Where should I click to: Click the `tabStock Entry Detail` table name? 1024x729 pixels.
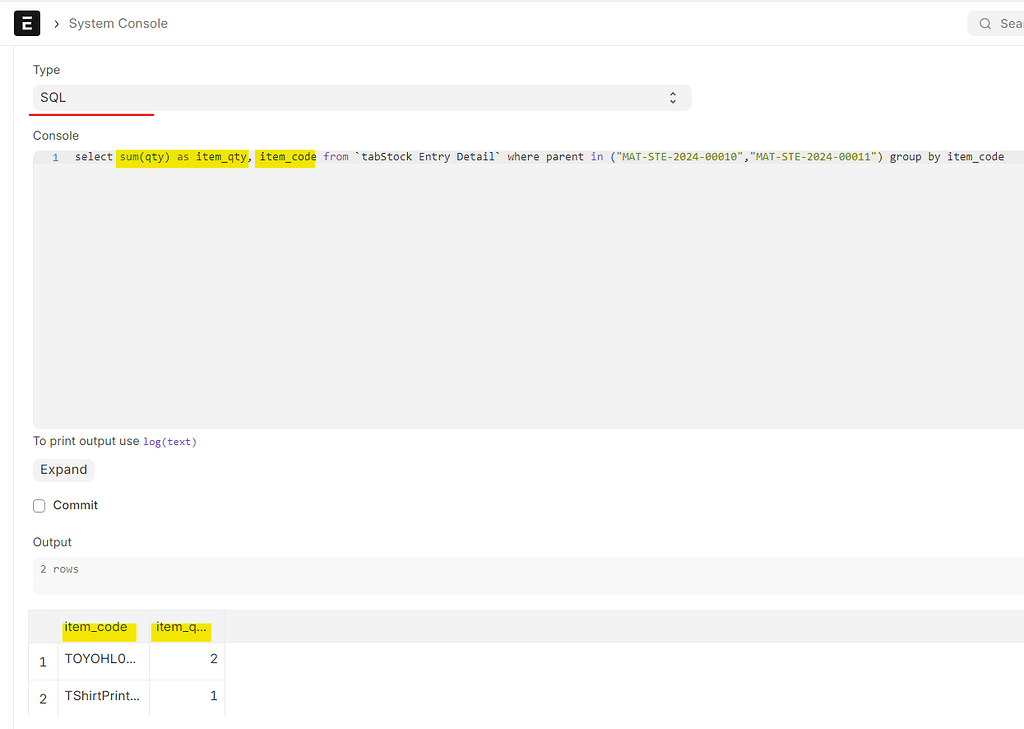pyautogui.click(x=428, y=157)
